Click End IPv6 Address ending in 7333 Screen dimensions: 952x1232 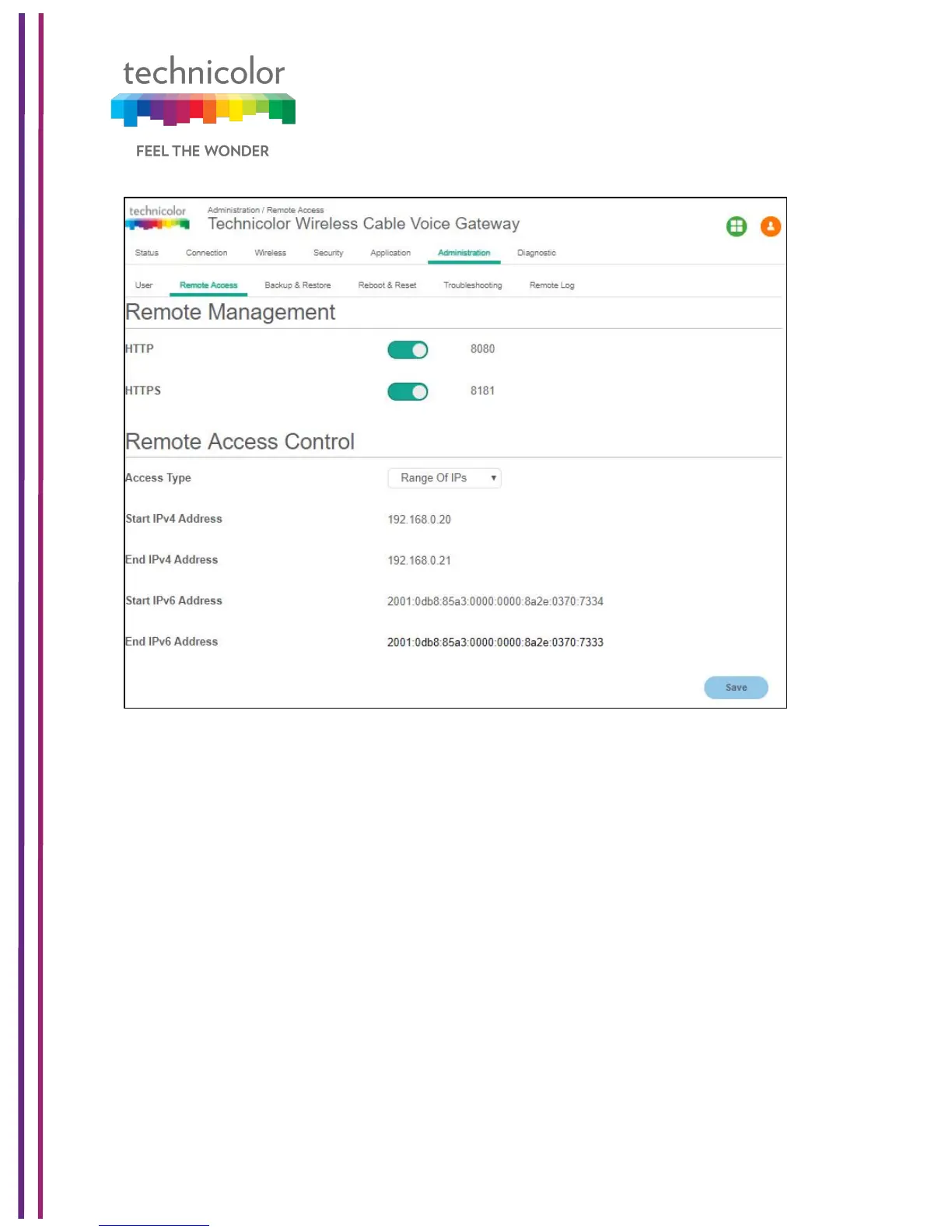495,642
